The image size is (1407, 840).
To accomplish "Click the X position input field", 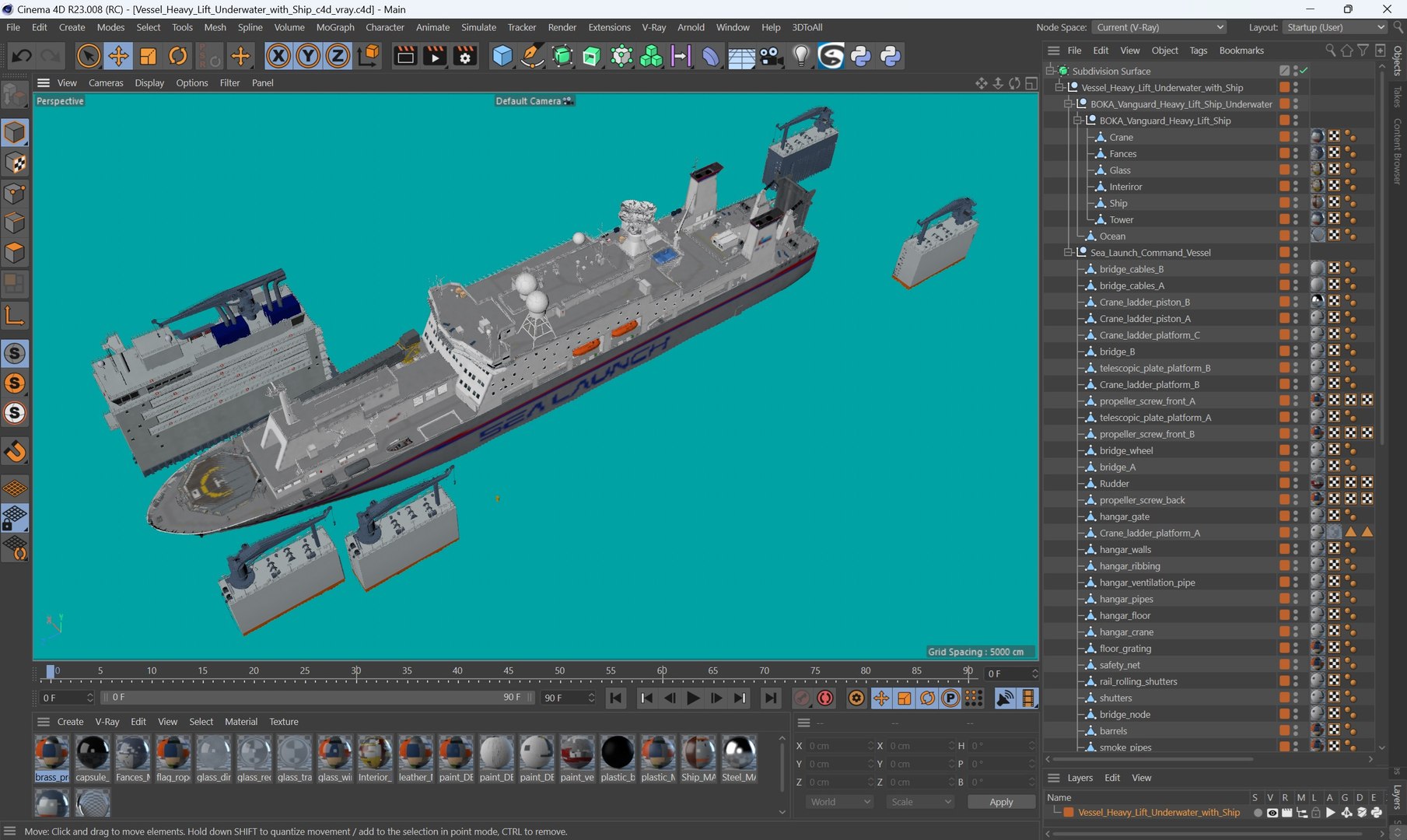I will 840,746.
